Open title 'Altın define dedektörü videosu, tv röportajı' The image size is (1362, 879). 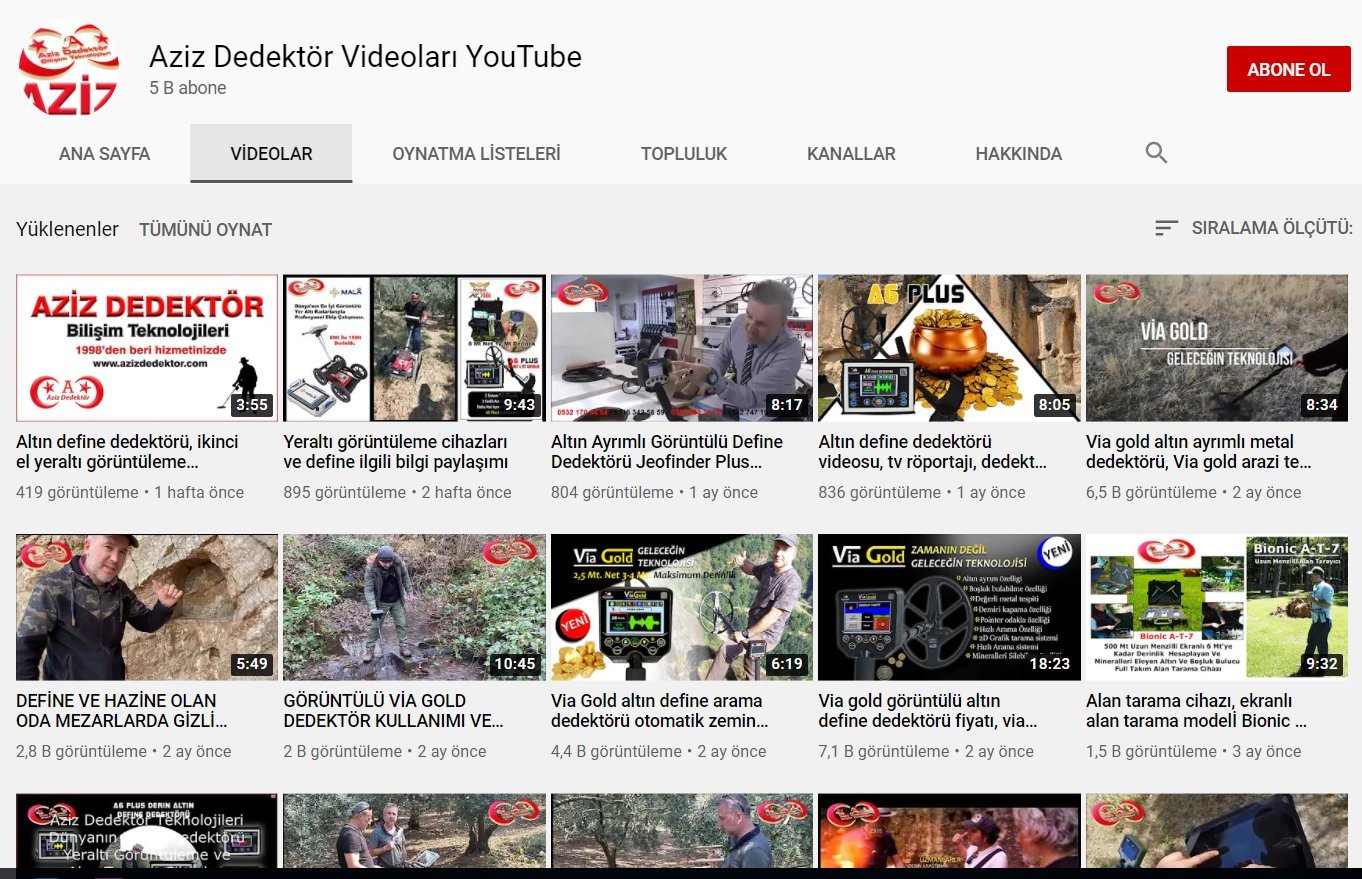click(x=933, y=452)
